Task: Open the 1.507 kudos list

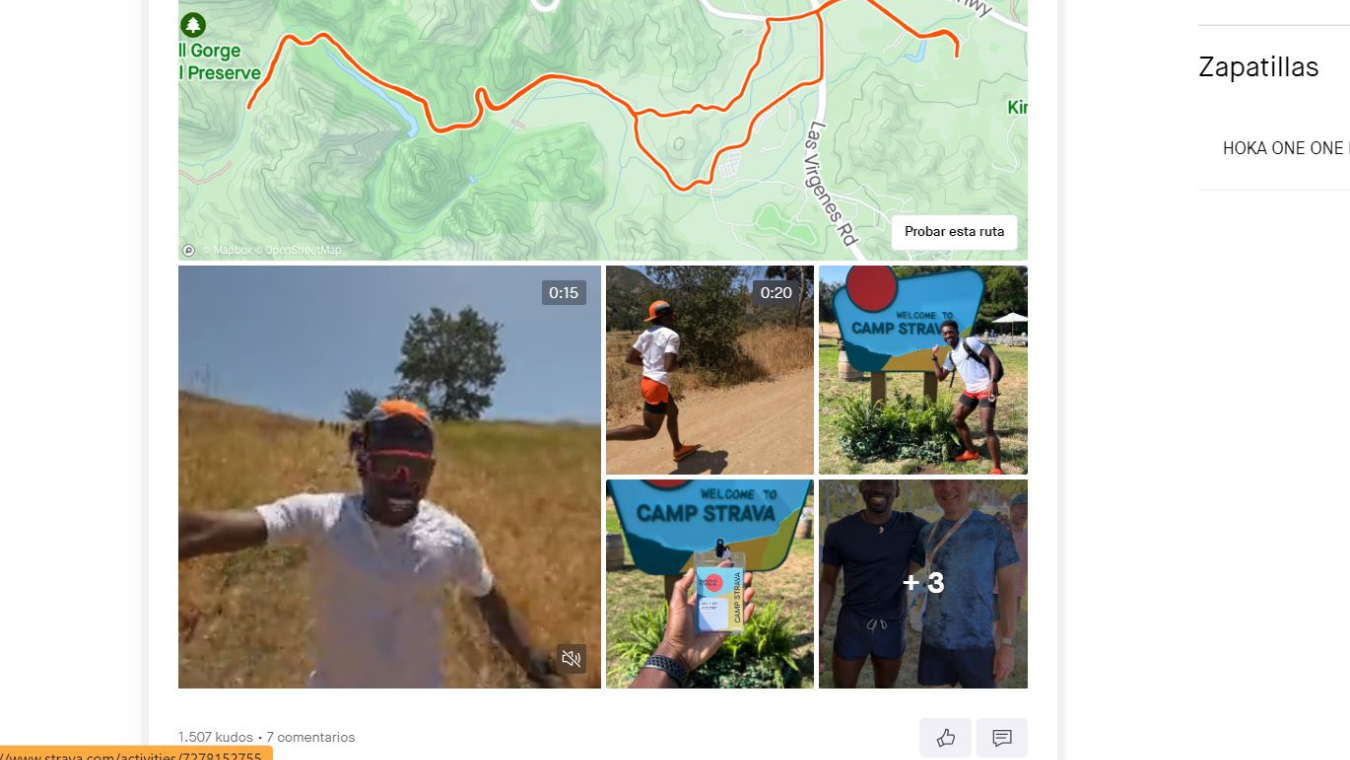Action: click(x=215, y=737)
